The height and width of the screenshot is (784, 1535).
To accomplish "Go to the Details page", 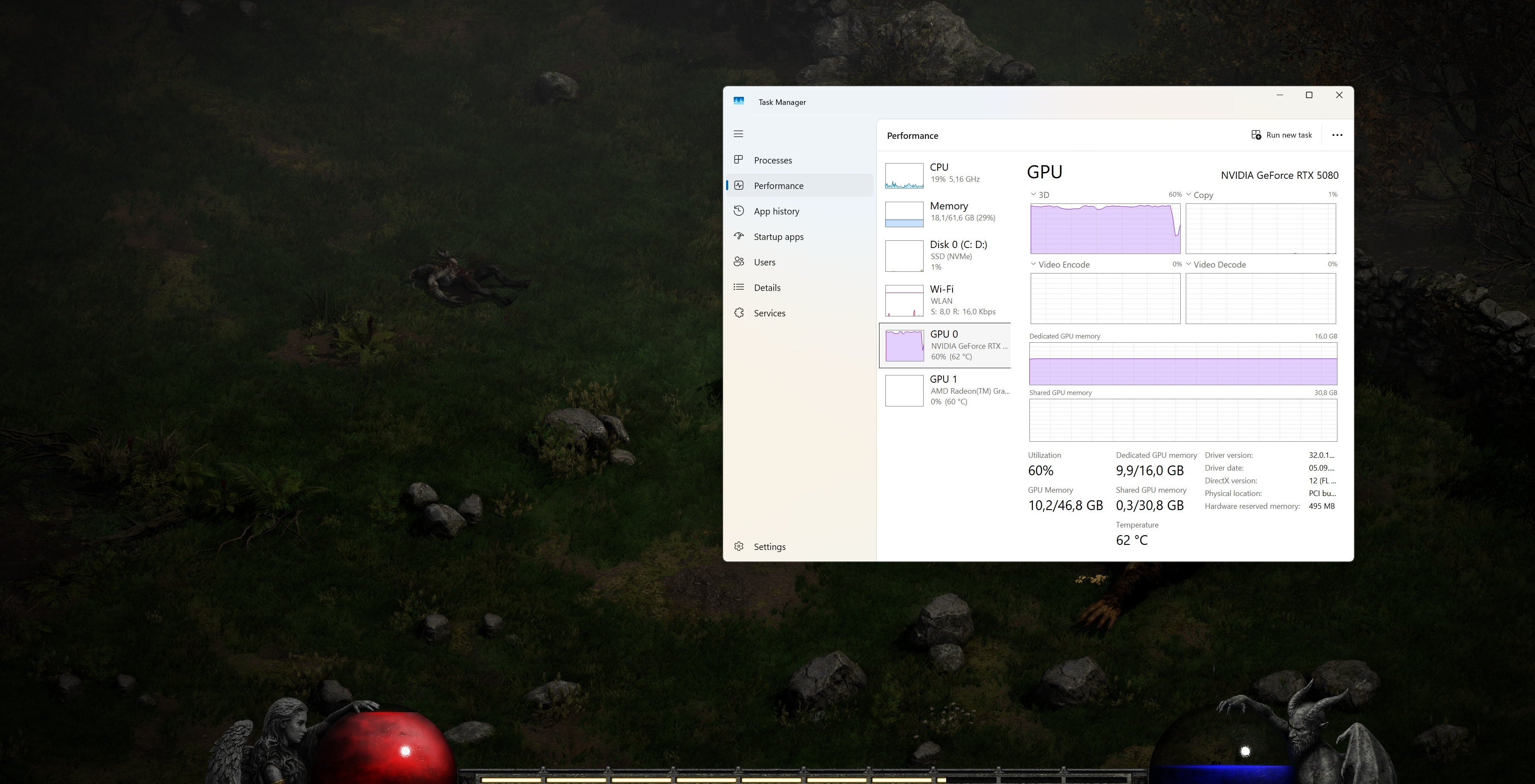I will click(x=767, y=288).
